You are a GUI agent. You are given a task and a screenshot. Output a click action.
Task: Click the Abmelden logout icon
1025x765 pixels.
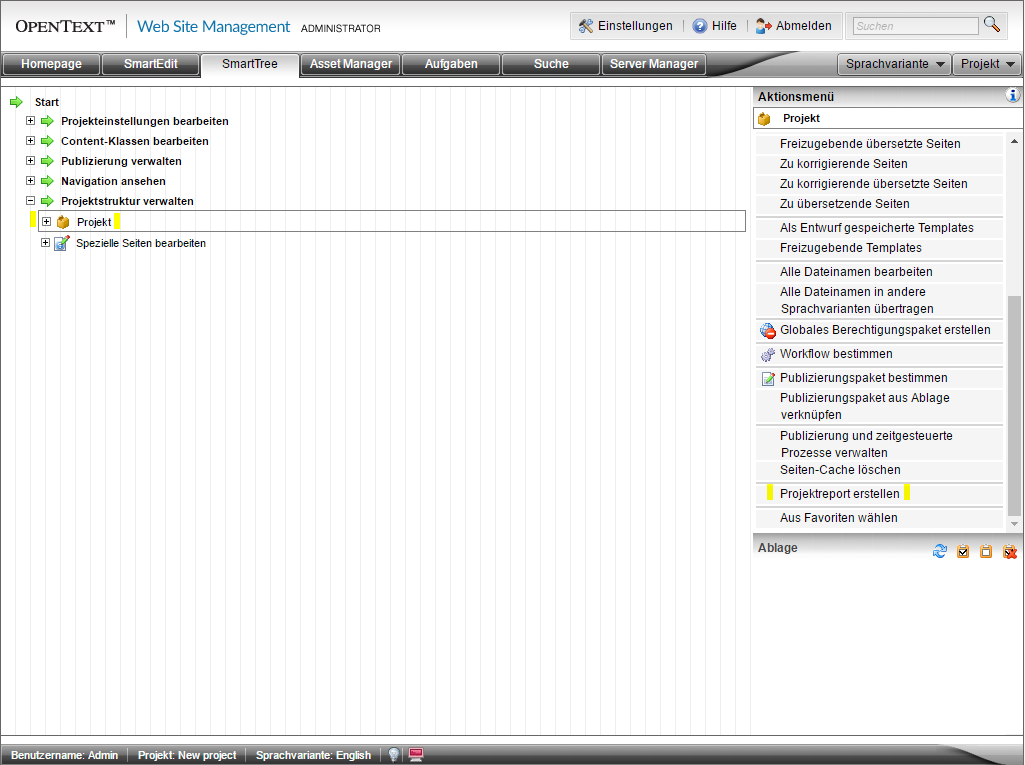[x=764, y=26]
